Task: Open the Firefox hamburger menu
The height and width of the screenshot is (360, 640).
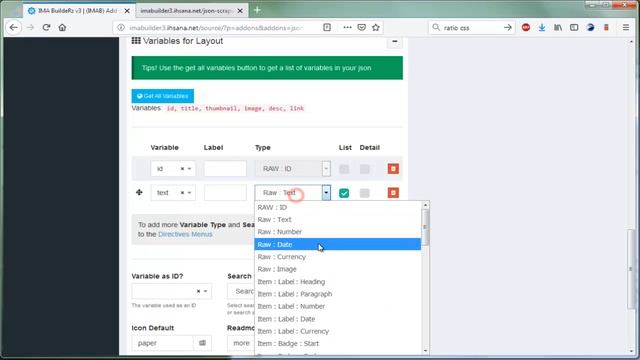Action: point(626,27)
